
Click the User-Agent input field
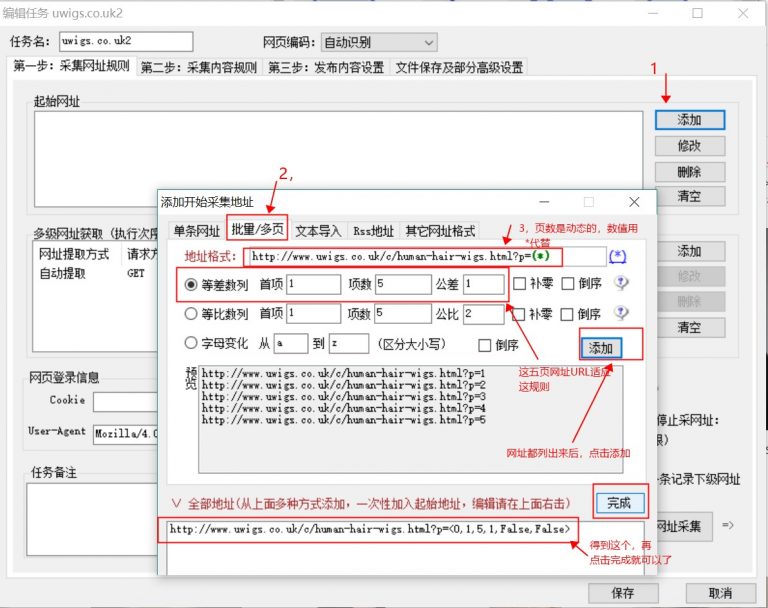click(126, 435)
